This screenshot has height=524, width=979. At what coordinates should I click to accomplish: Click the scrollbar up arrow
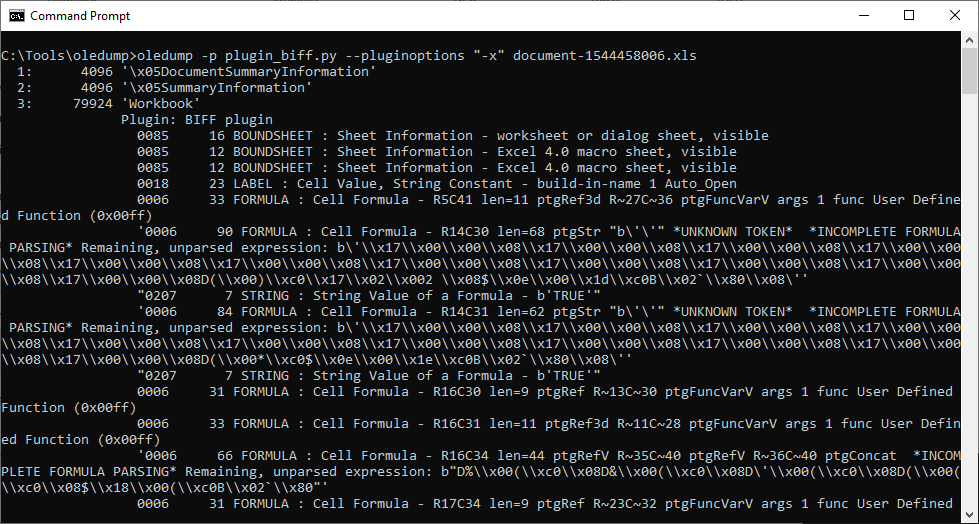[x=969, y=41]
